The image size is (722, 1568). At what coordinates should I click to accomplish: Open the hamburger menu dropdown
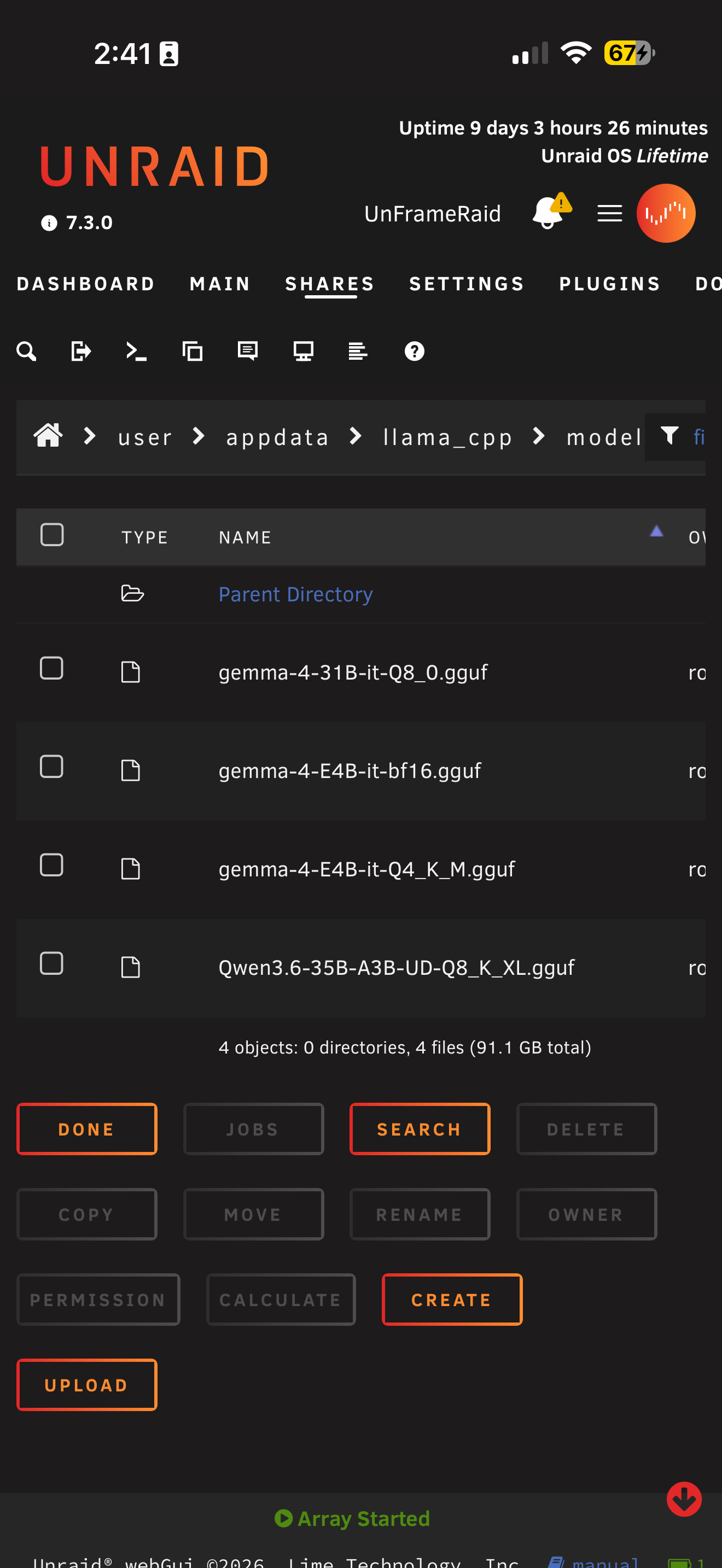(x=609, y=214)
